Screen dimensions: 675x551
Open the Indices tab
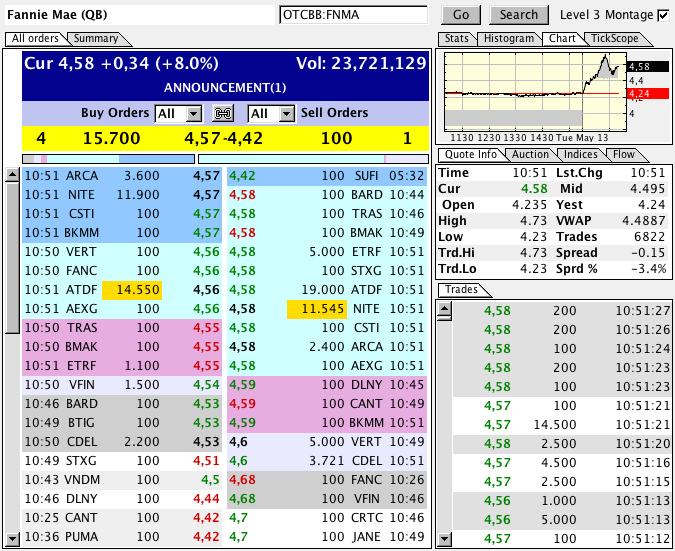click(581, 155)
